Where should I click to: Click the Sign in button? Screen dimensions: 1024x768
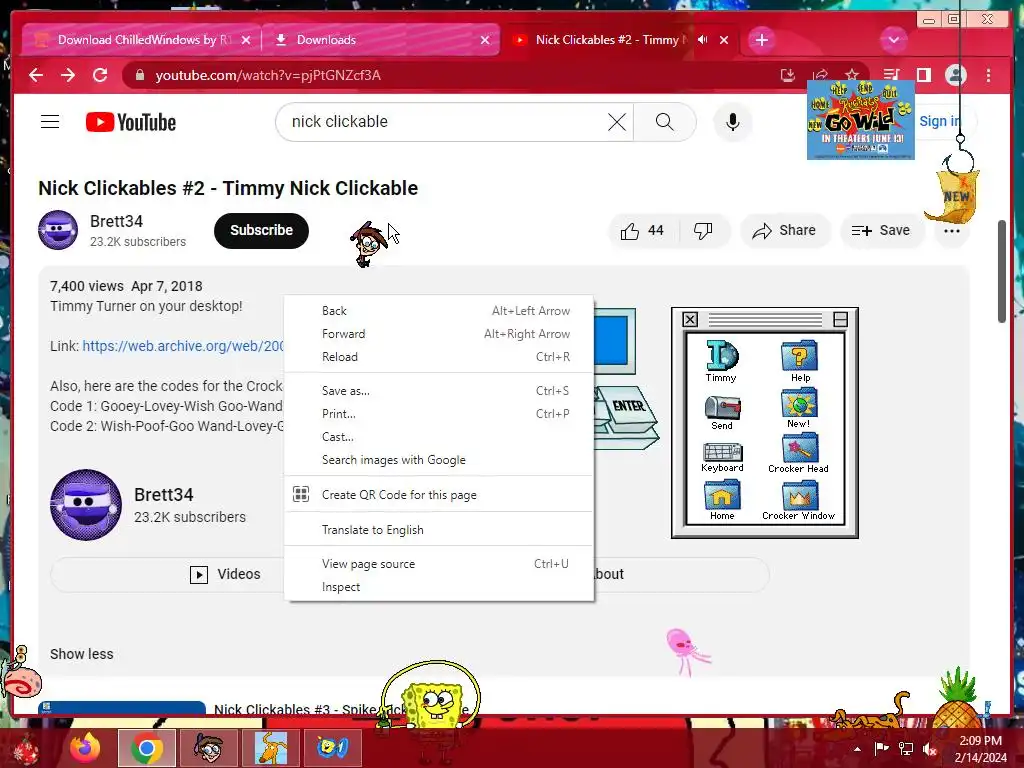point(940,121)
